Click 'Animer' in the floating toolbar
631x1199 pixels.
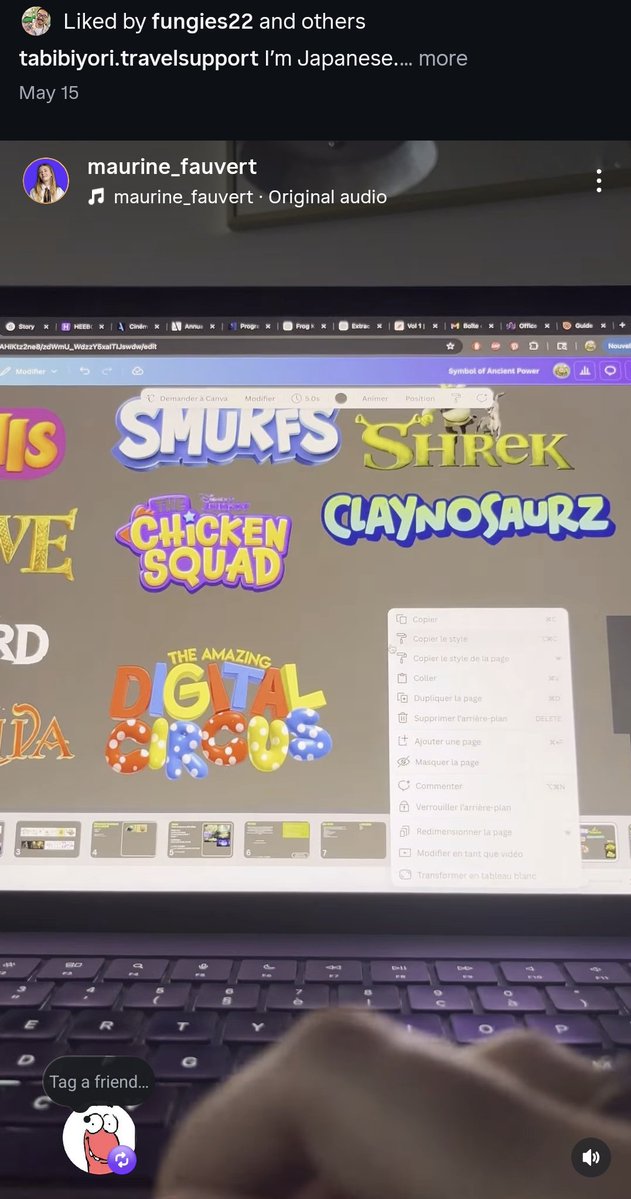375,398
